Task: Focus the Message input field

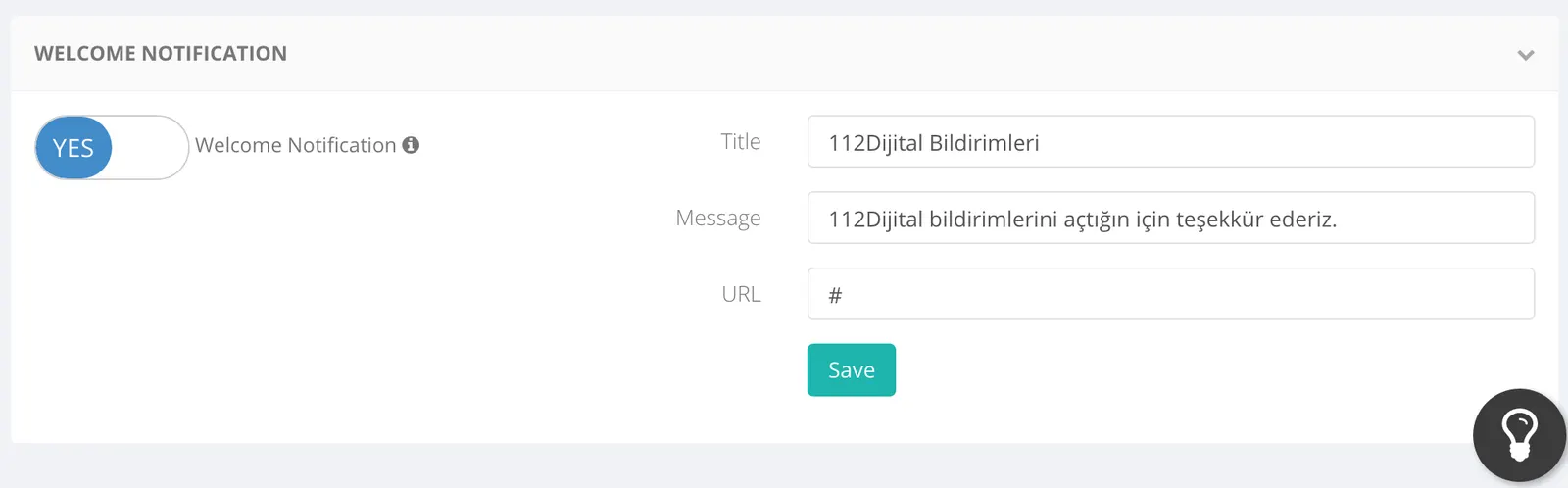Action: (x=1171, y=218)
